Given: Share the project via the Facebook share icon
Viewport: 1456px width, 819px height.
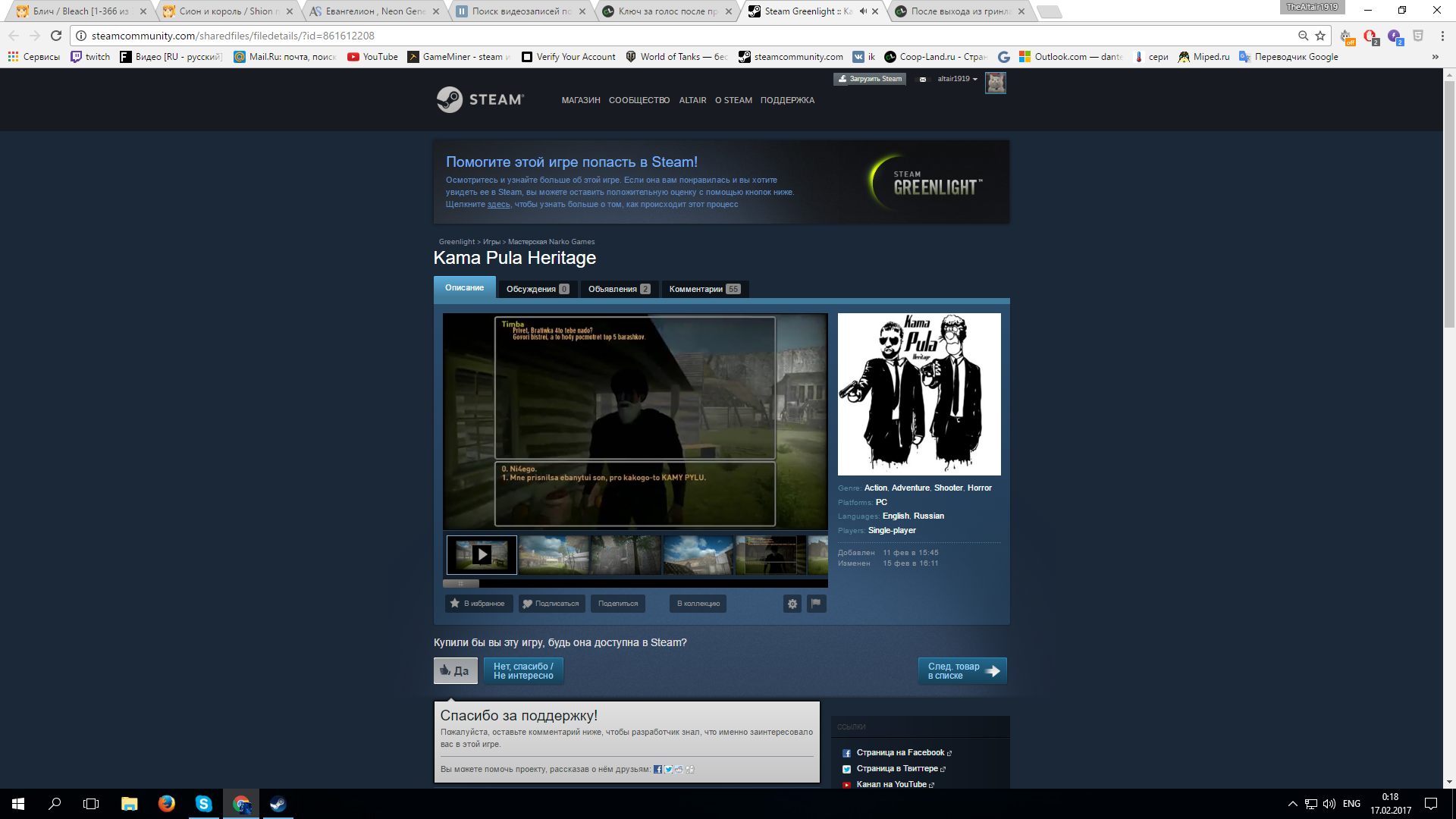Looking at the screenshot, I should 657,769.
